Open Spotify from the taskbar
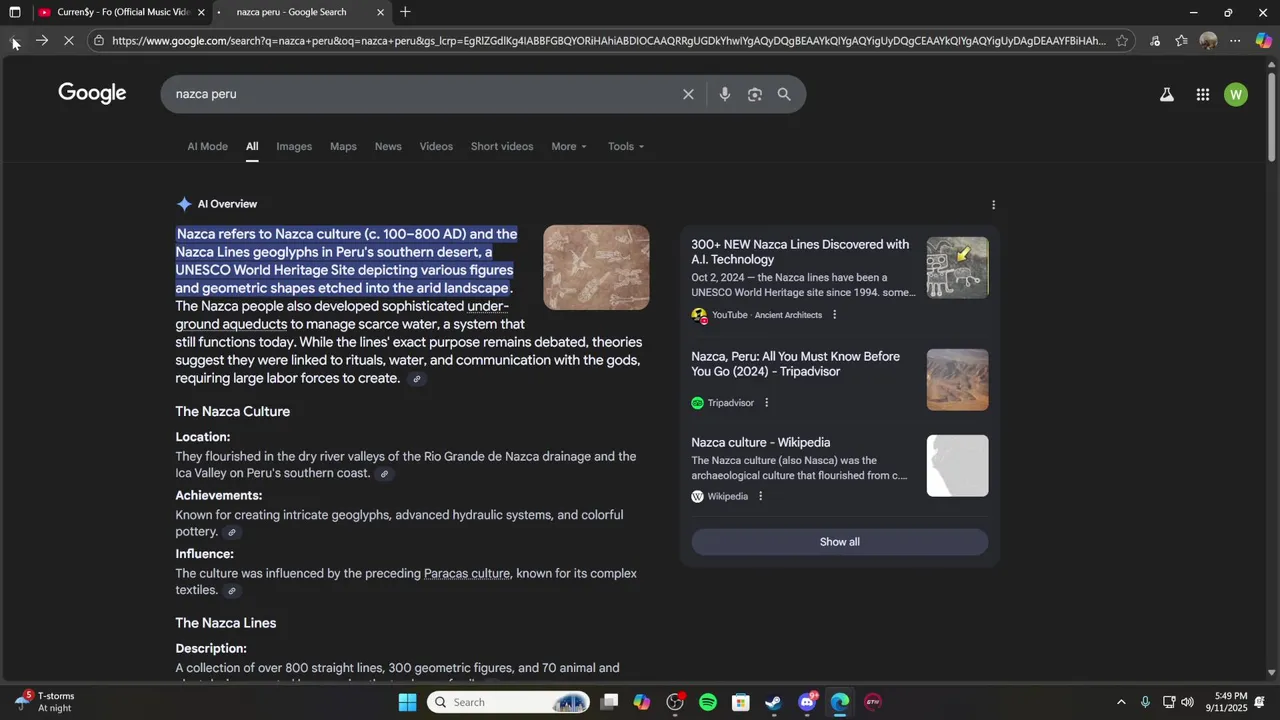The height and width of the screenshot is (720, 1280). [x=708, y=702]
